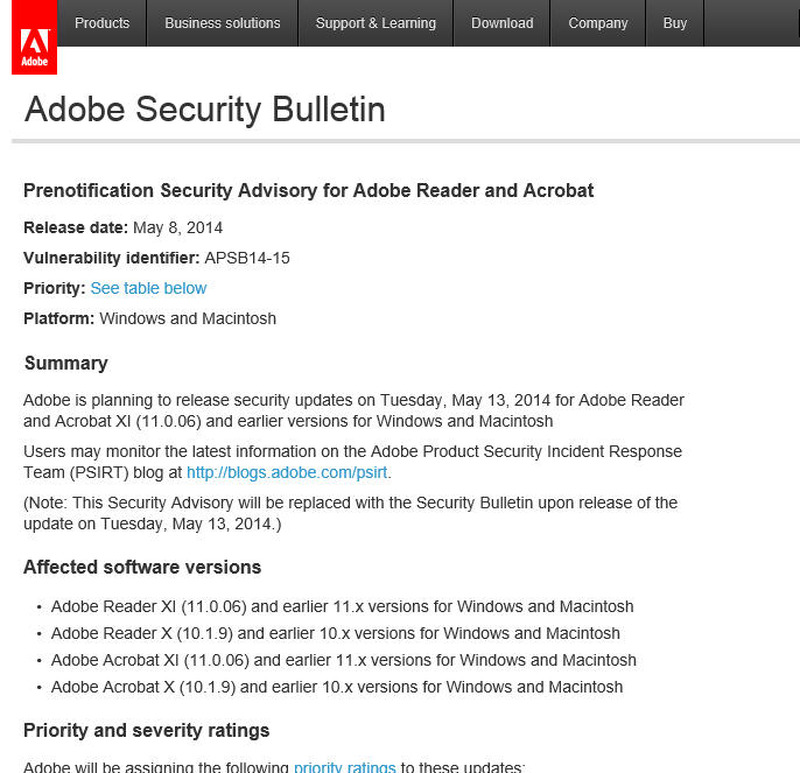Open the Company menu
The width and height of the screenshot is (800, 773).
(598, 23)
